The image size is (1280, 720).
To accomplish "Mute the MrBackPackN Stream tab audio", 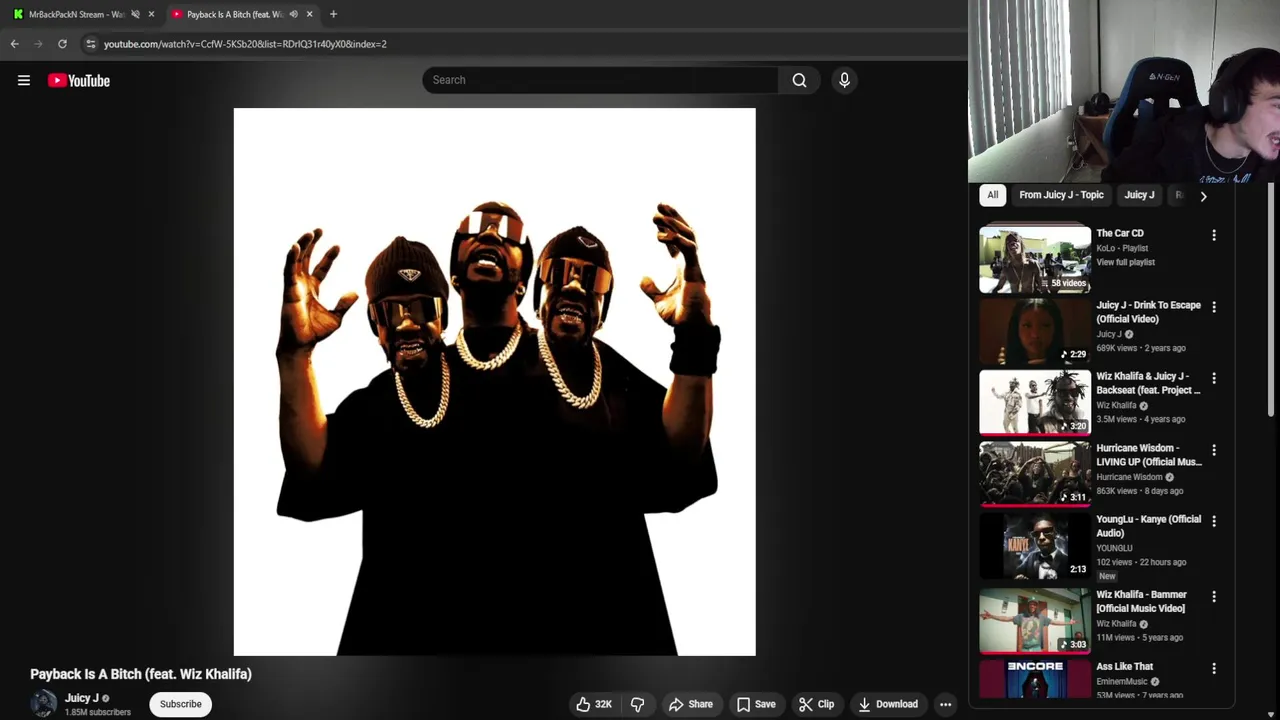I will coord(135,14).
